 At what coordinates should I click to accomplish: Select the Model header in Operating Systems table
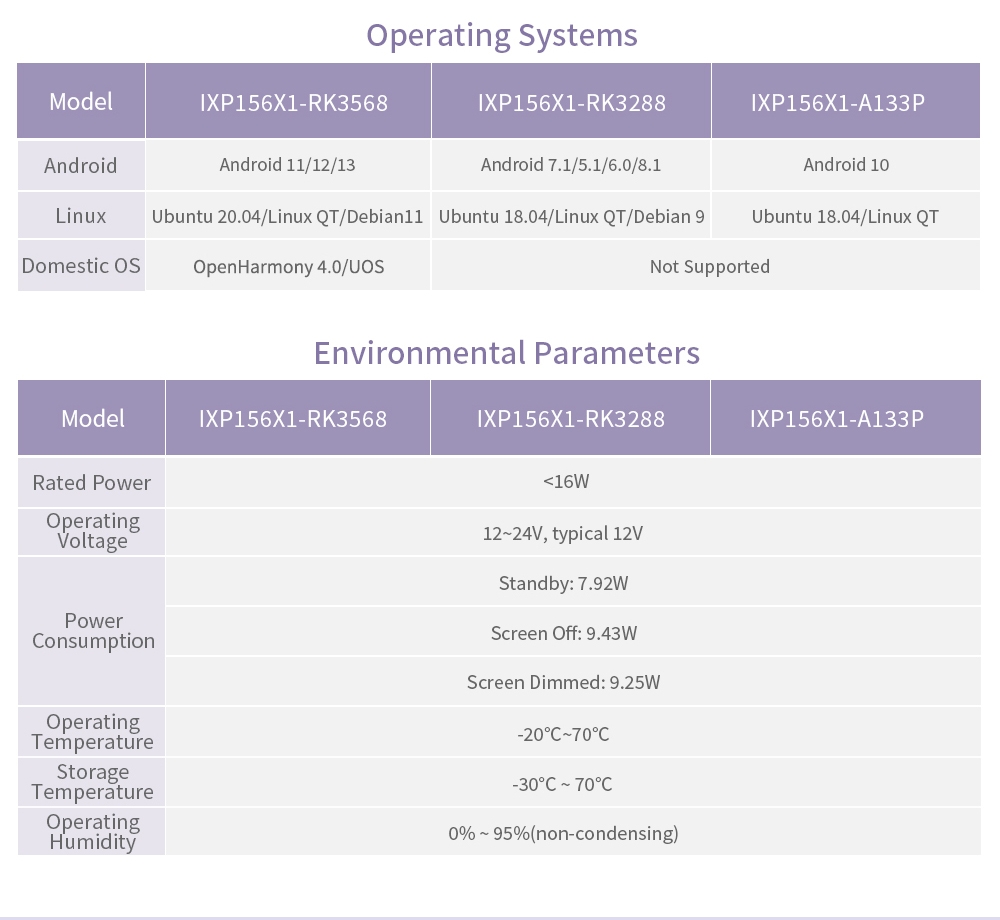(81, 101)
